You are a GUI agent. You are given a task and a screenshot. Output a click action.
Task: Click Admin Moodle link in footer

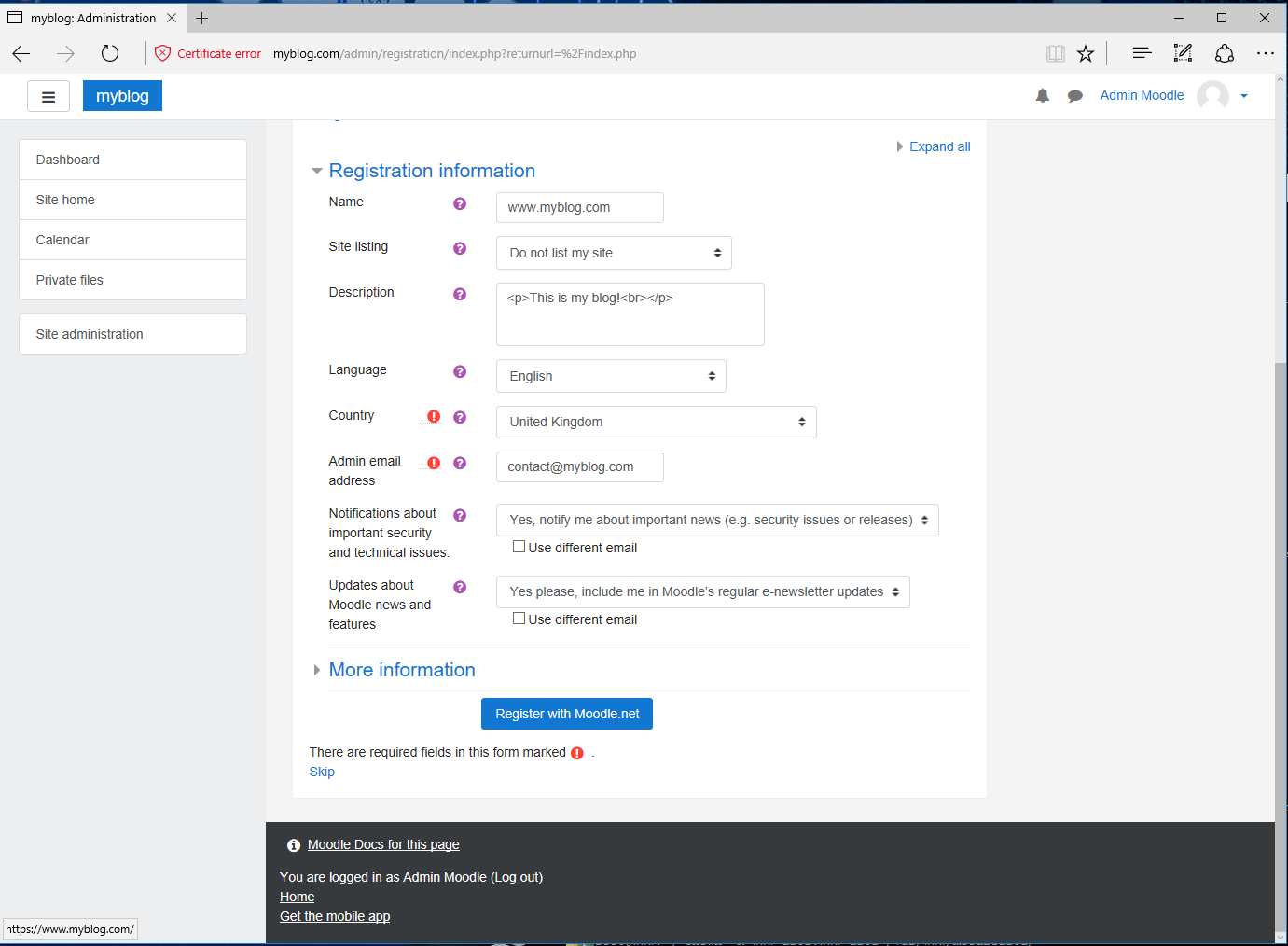click(445, 877)
